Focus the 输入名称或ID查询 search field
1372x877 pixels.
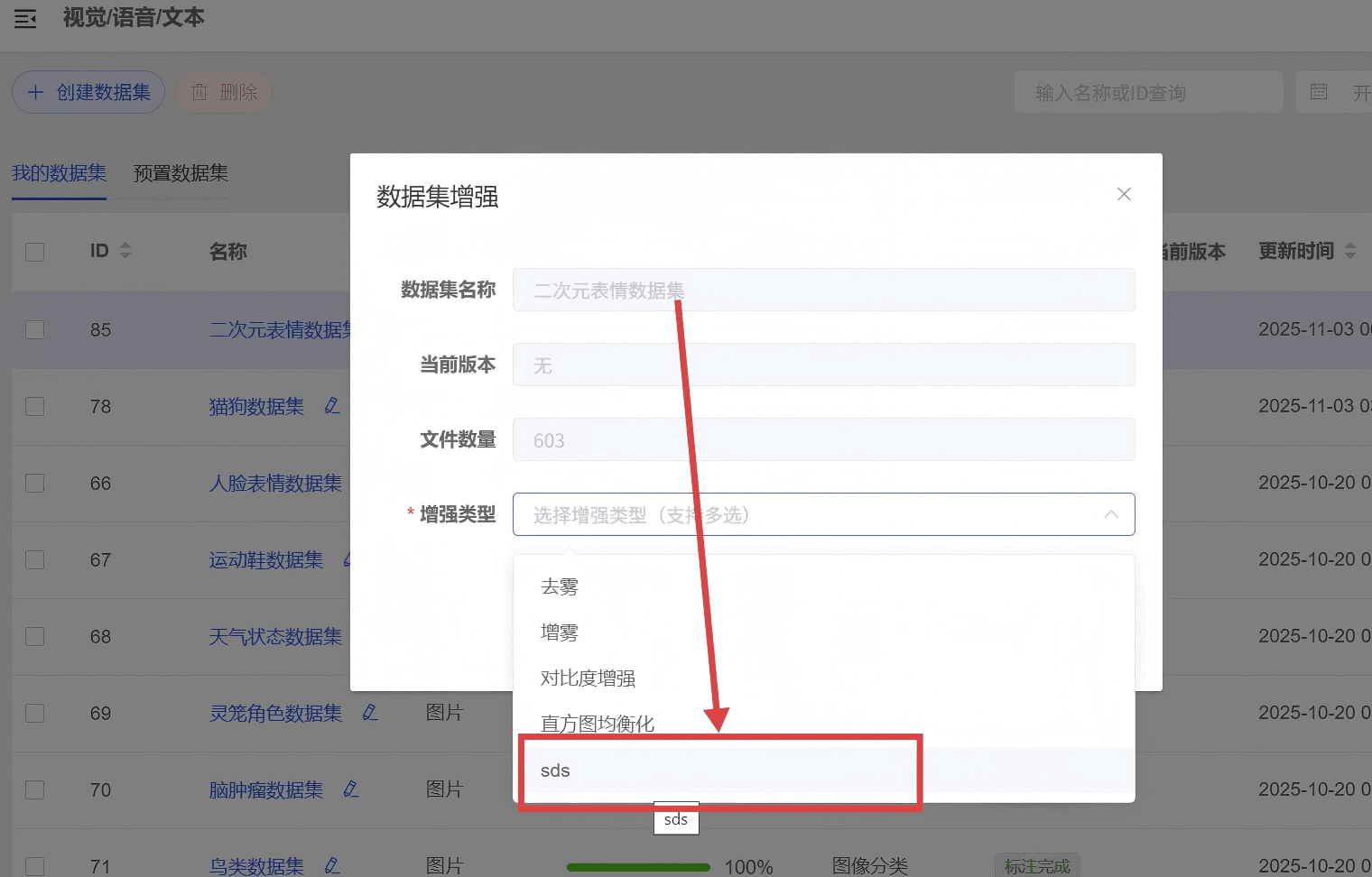1148,93
